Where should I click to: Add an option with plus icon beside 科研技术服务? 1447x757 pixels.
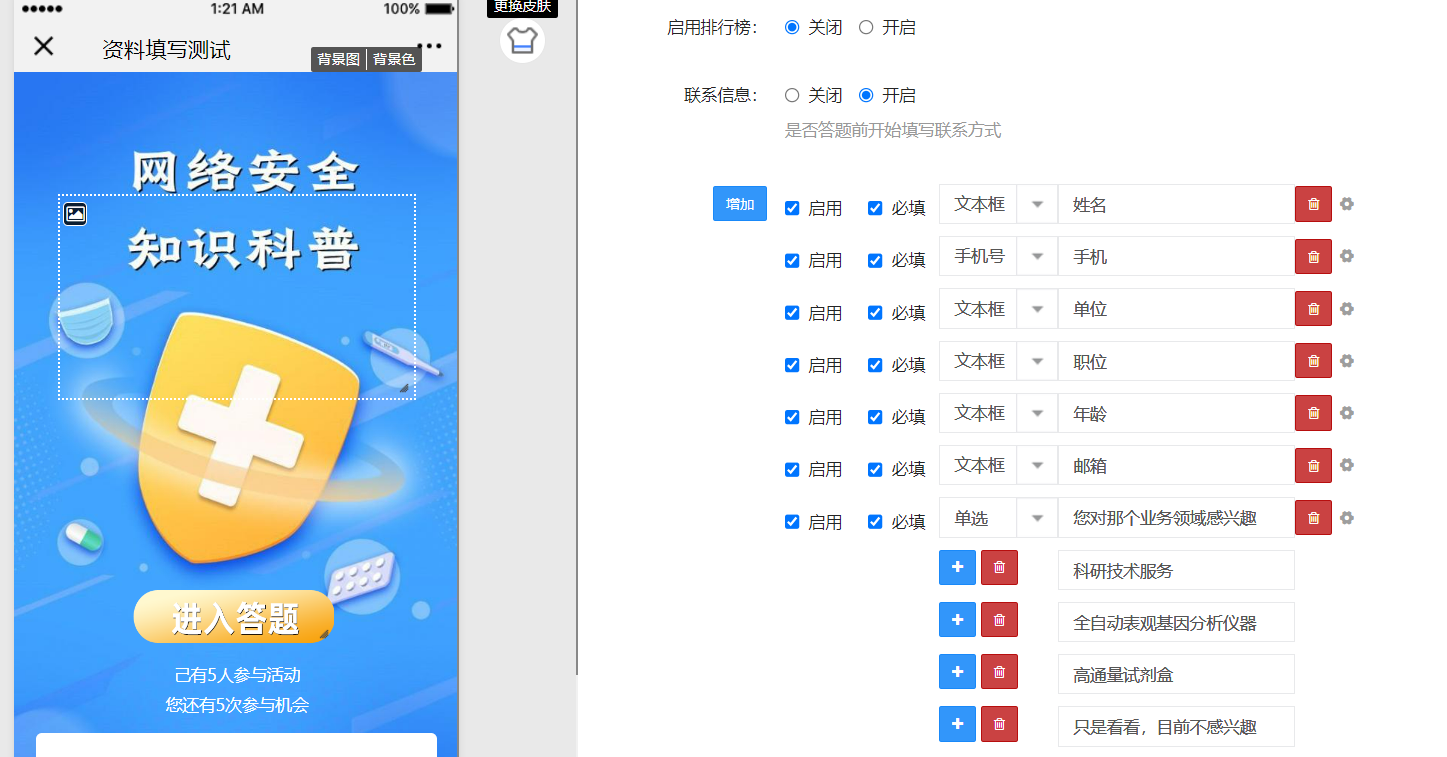tap(957, 567)
